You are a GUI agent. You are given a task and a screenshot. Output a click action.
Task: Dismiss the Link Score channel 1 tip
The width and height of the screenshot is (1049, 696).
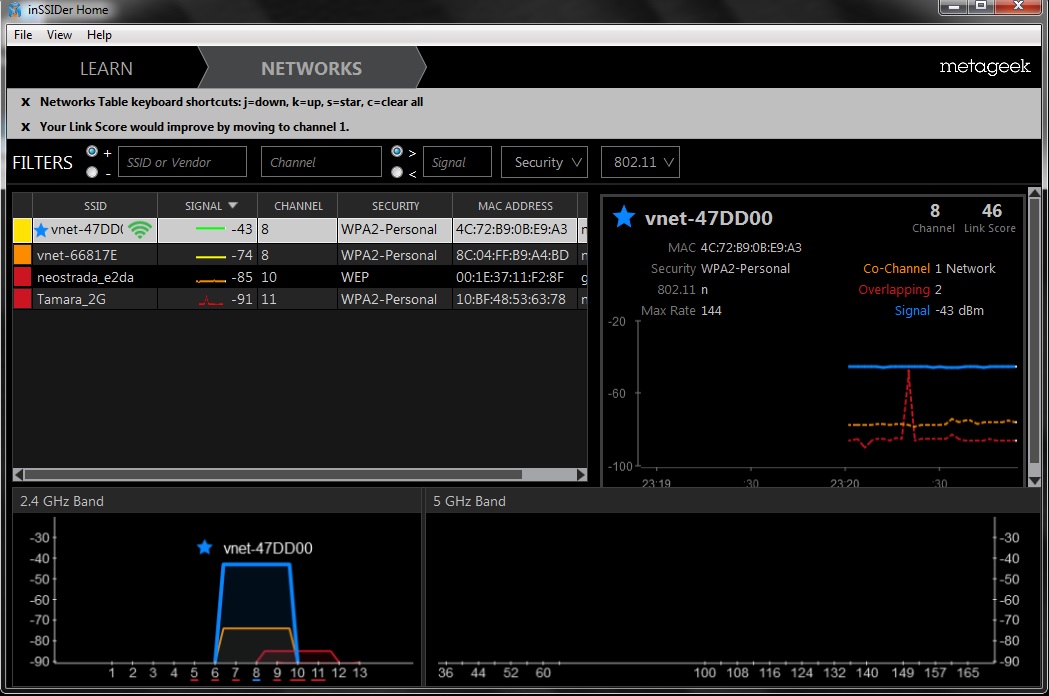click(25, 127)
